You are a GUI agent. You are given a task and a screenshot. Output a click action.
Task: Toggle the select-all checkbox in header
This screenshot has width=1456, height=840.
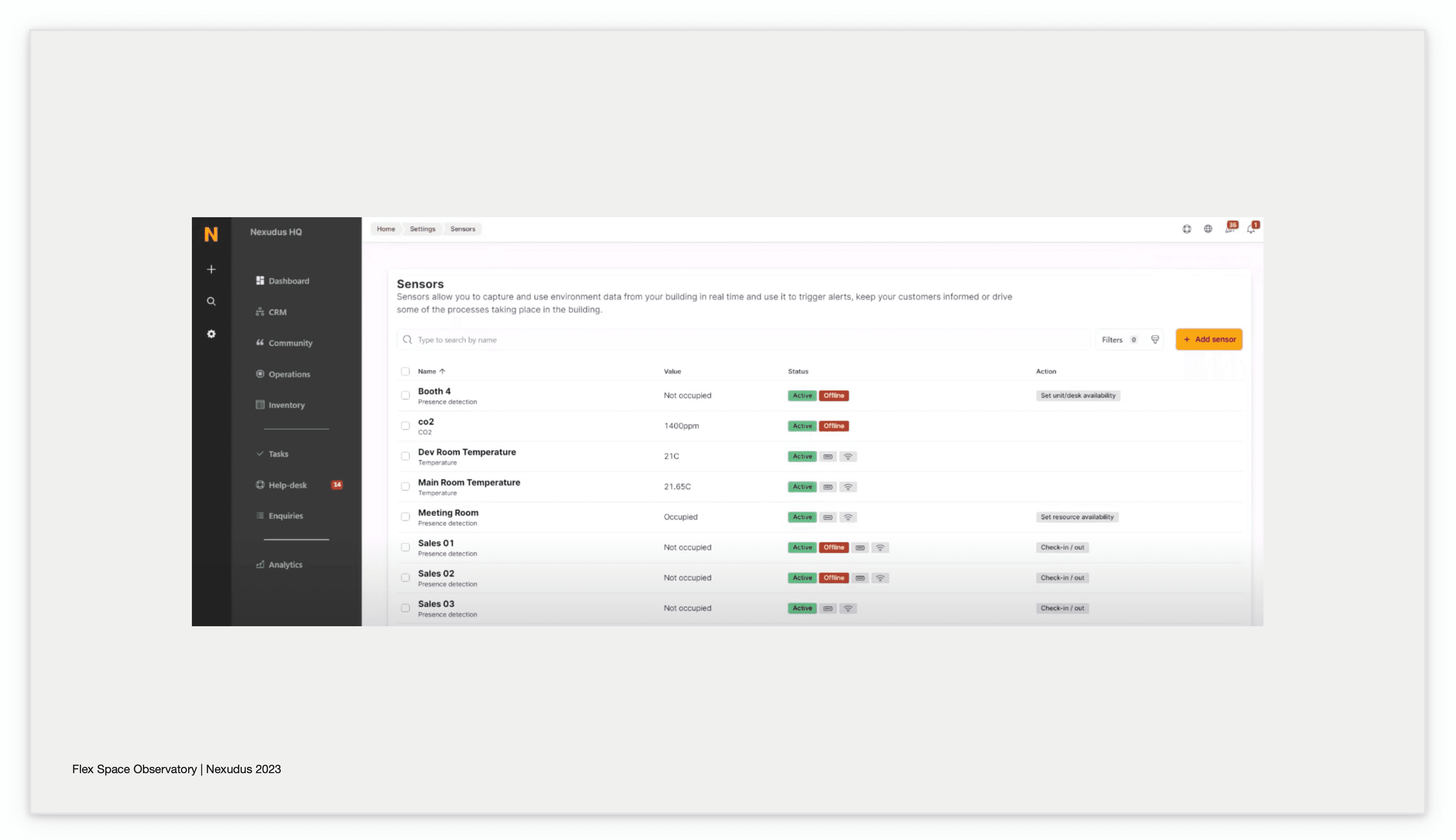pos(405,372)
